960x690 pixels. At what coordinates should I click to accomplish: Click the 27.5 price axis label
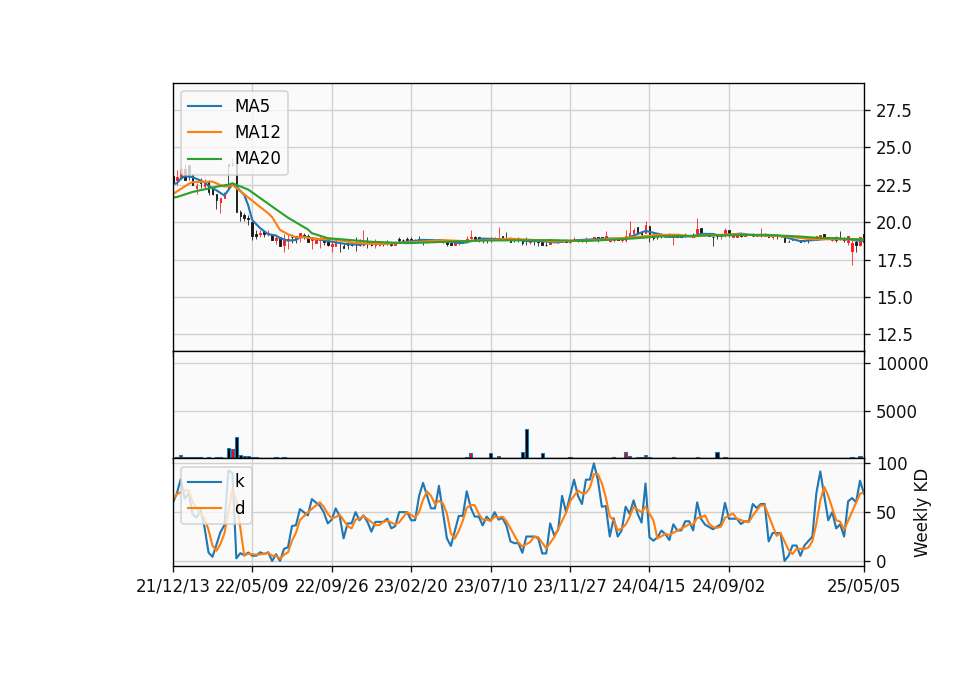[894, 111]
